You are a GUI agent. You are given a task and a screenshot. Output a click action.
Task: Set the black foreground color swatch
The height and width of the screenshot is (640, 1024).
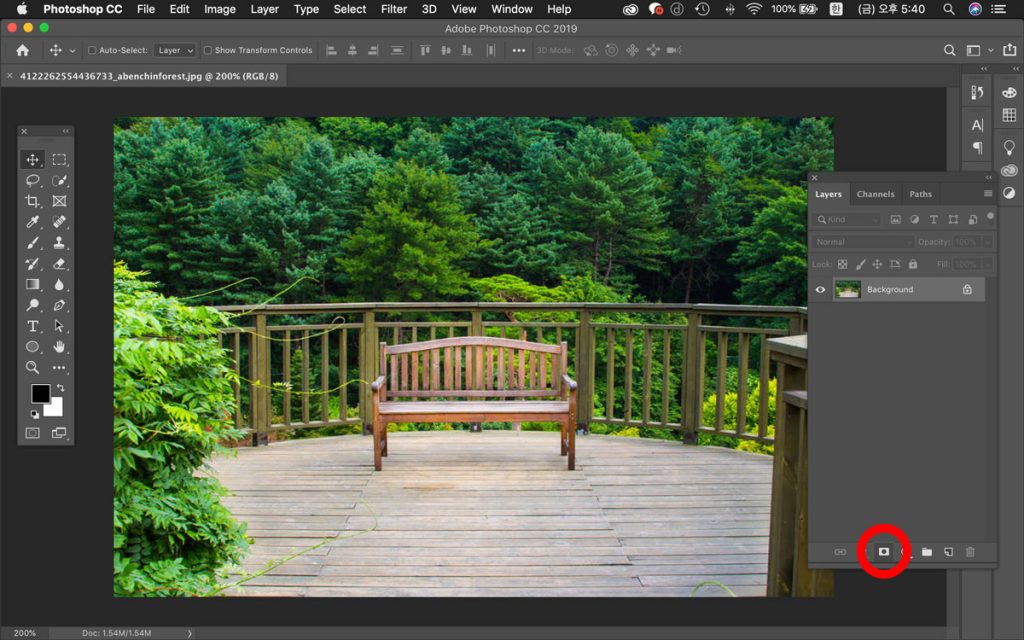pyautogui.click(x=39, y=392)
